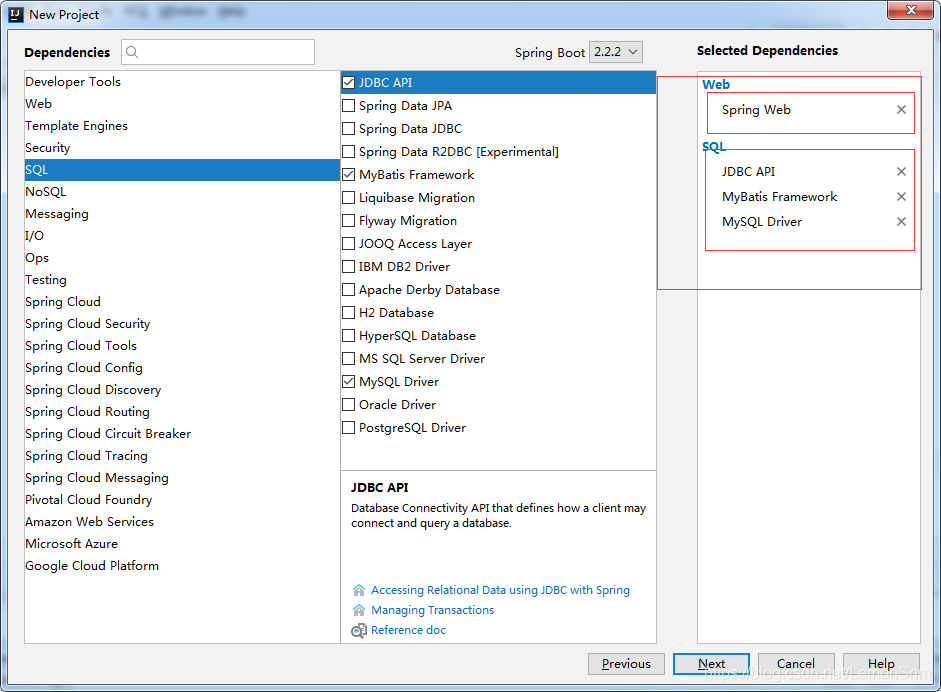The height and width of the screenshot is (692, 941).
Task: Select the I/O category
Action: 182,236
